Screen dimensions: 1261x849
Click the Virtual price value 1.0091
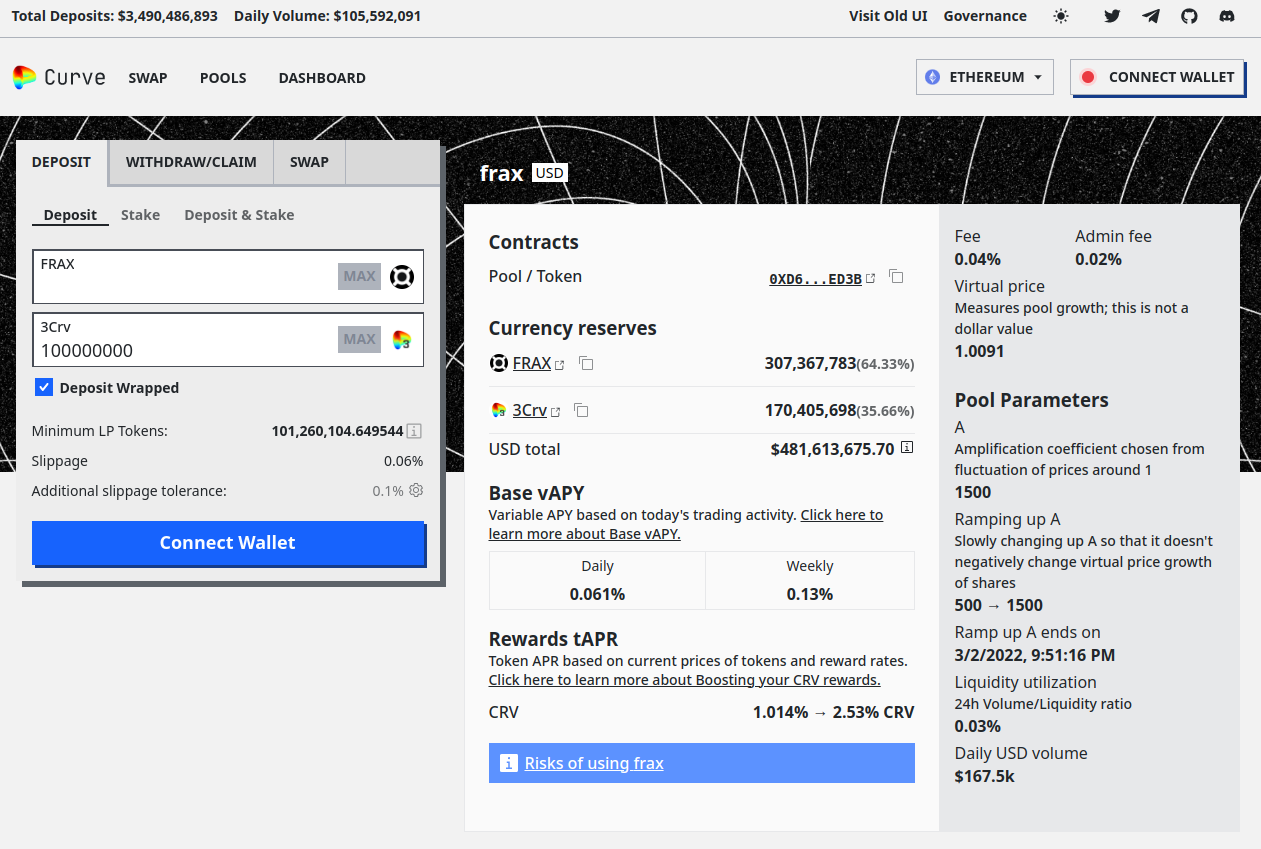[979, 351]
